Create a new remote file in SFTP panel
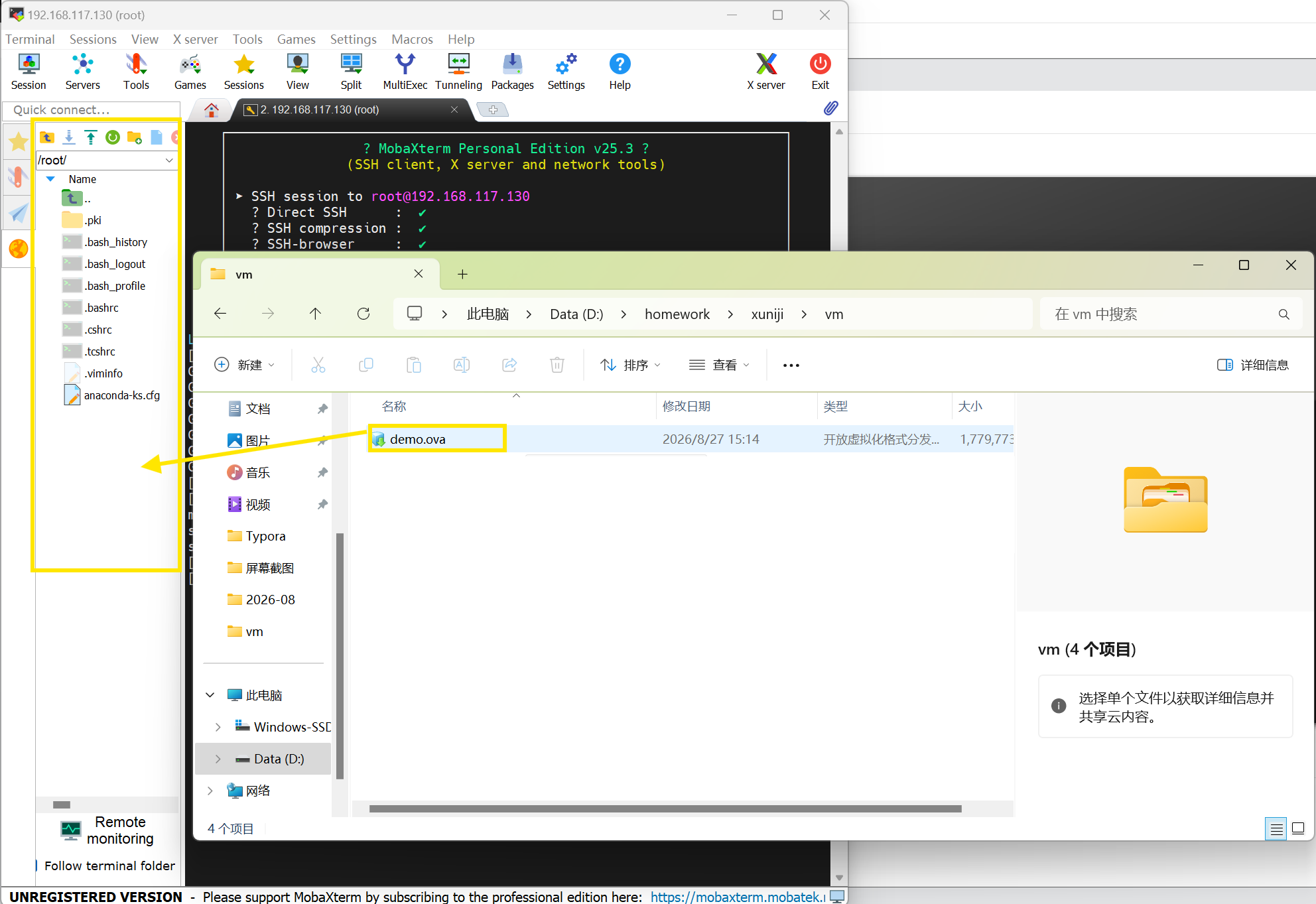 (x=157, y=137)
